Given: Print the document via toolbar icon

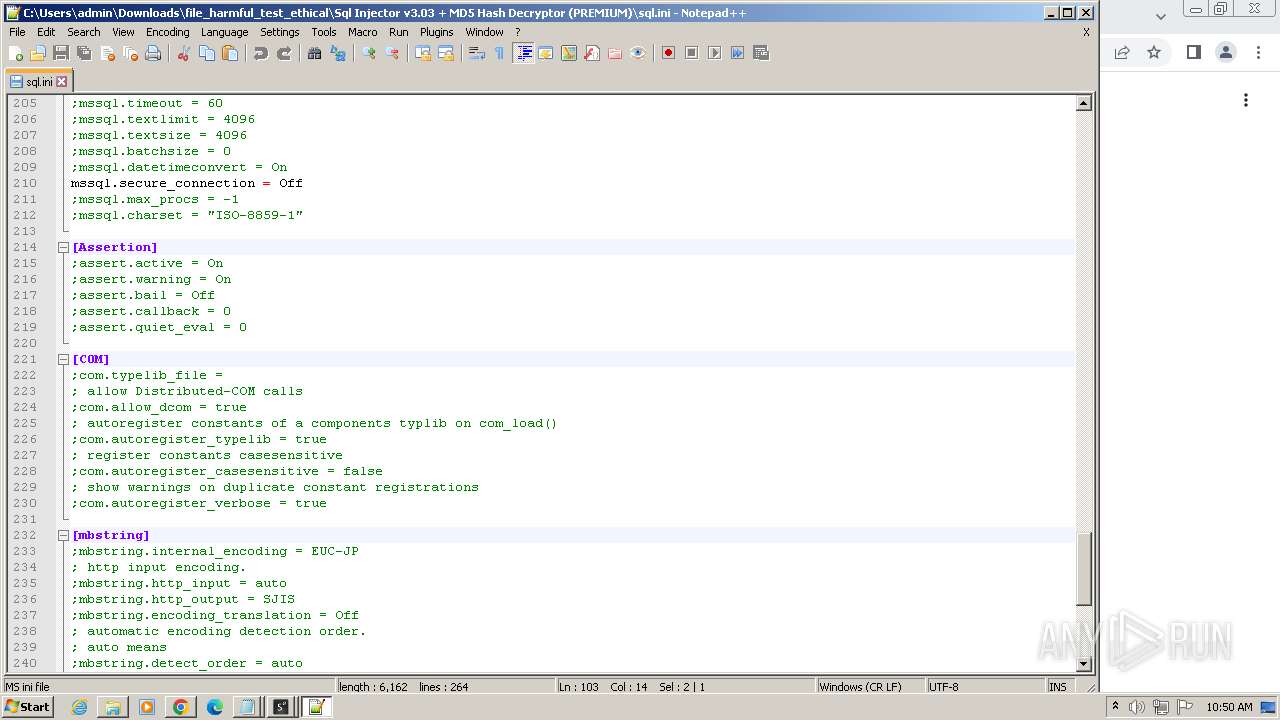Looking at the screenshot, I should pyautogui.click(x=153, y=53).
